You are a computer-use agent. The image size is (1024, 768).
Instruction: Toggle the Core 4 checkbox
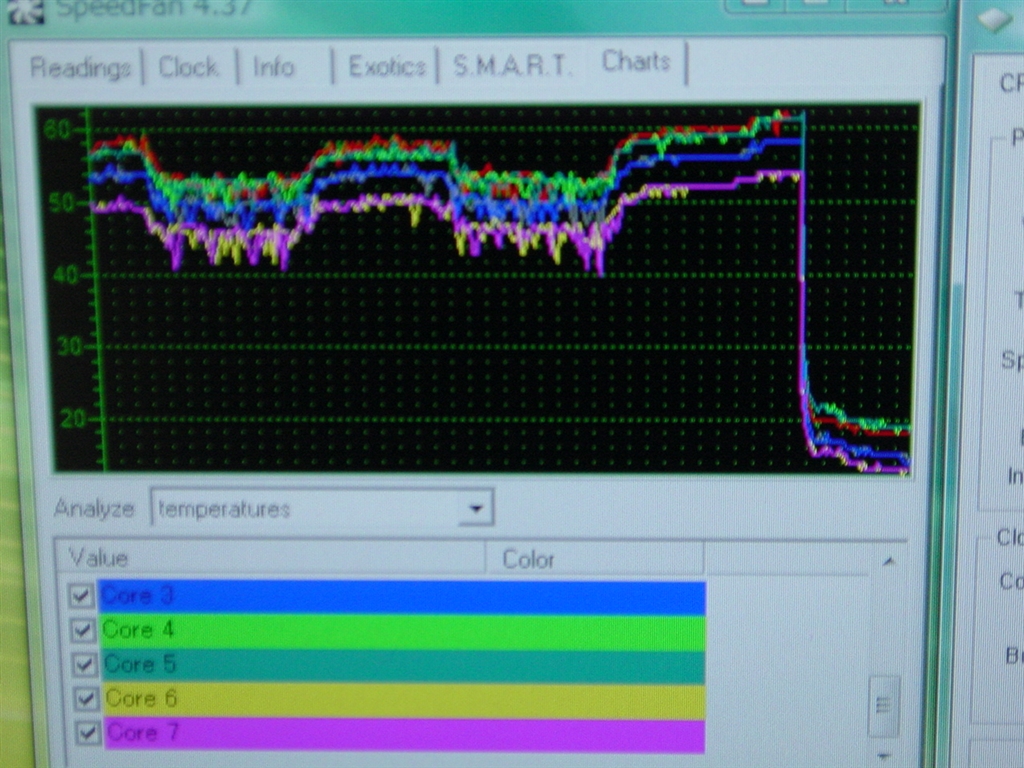point(83,631)
